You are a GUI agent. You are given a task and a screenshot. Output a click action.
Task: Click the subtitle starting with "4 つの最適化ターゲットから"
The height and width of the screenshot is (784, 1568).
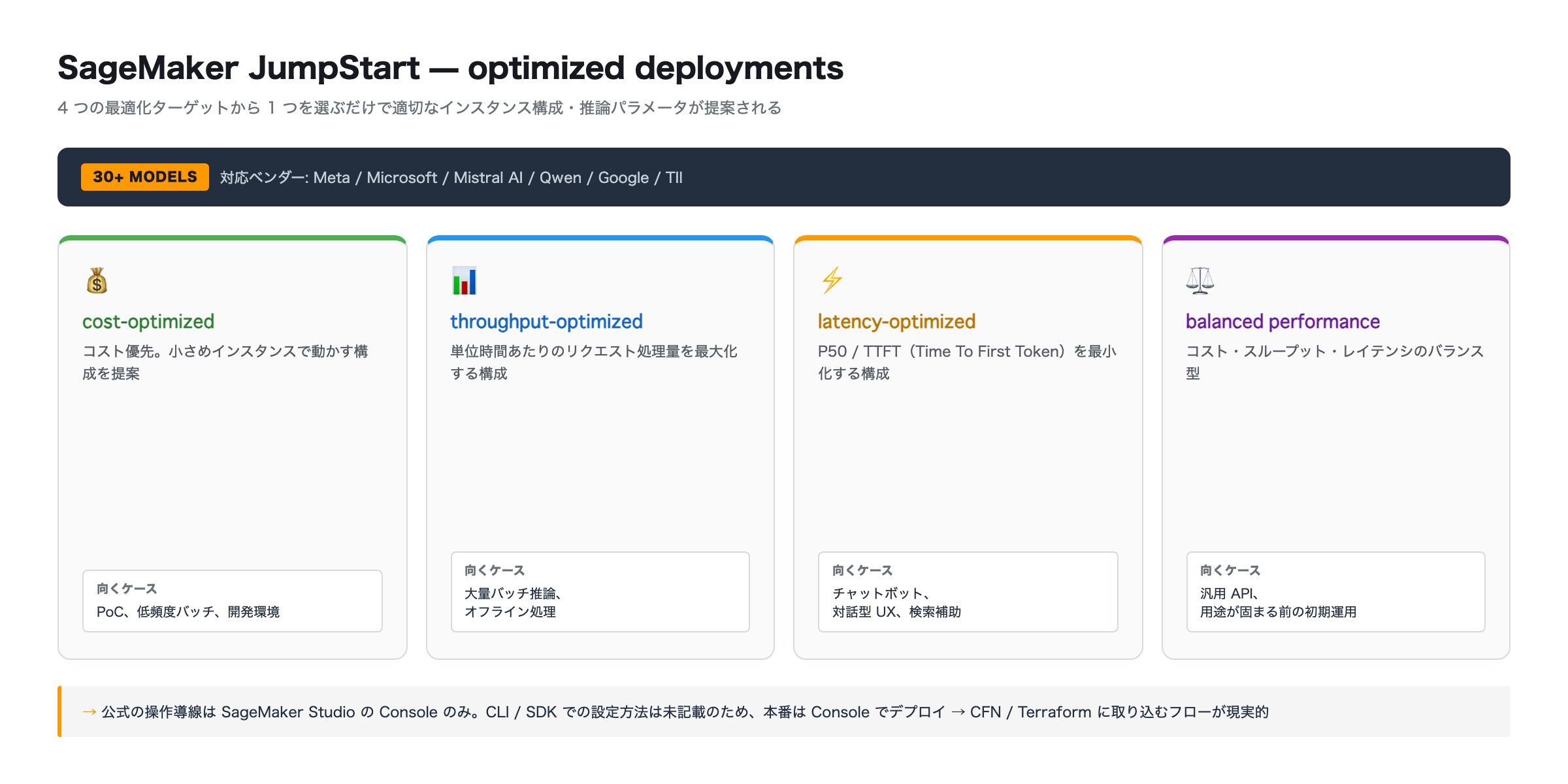(419, 108)
